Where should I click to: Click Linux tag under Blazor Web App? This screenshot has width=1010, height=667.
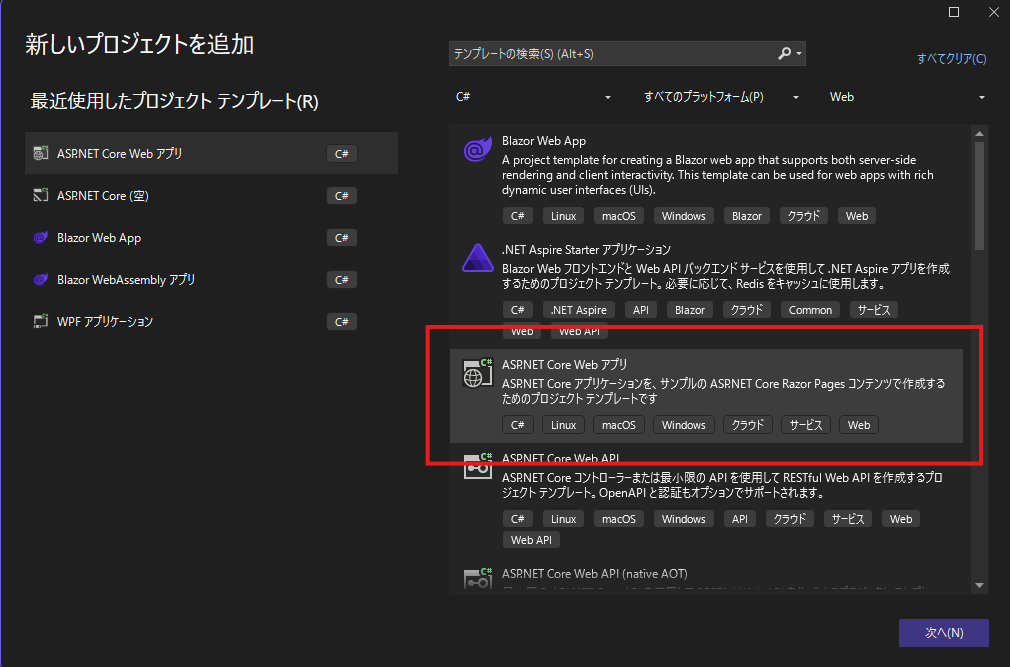coord(563,216)
